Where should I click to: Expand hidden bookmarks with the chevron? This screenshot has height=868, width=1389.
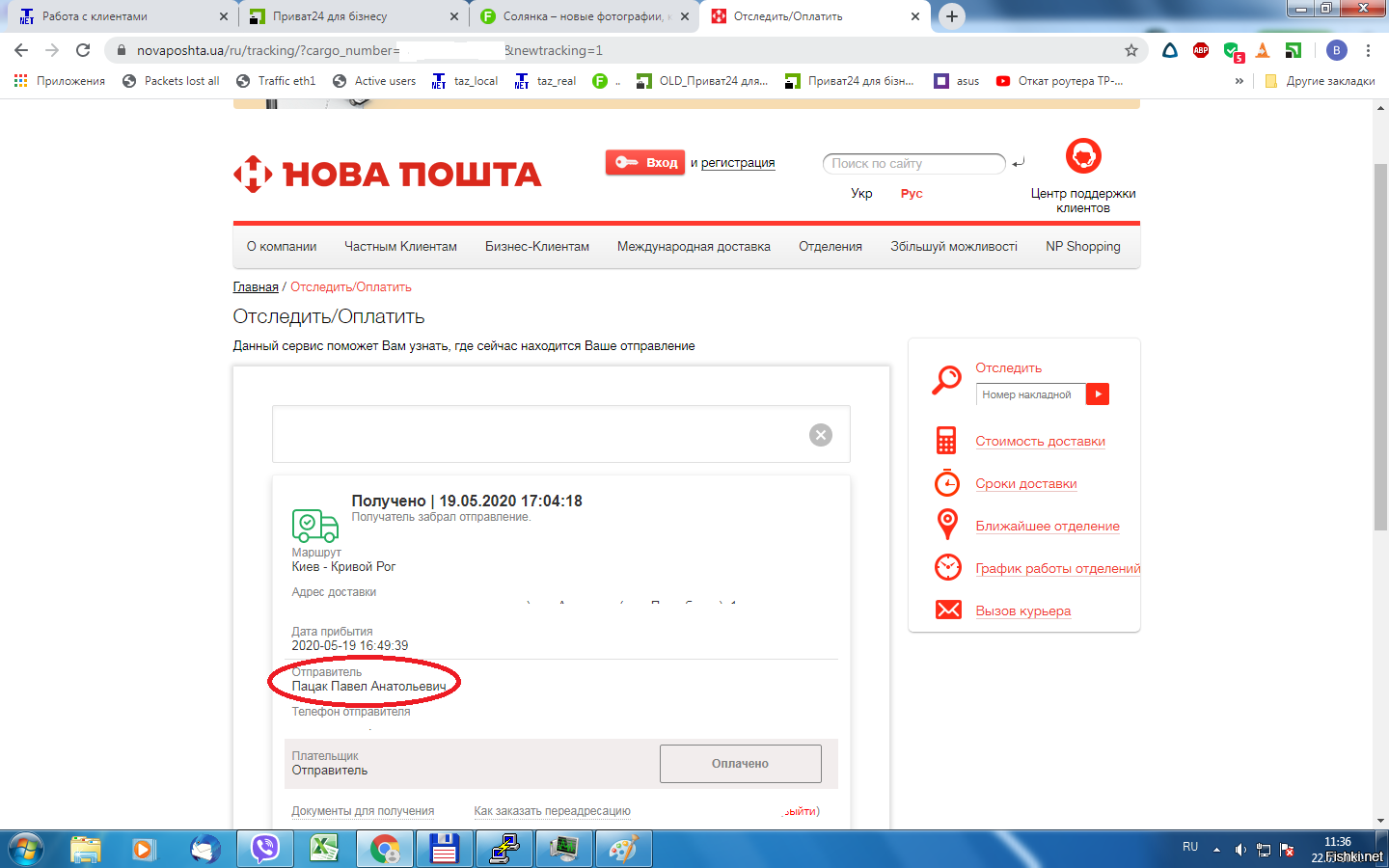click(x=1239, y=81)
